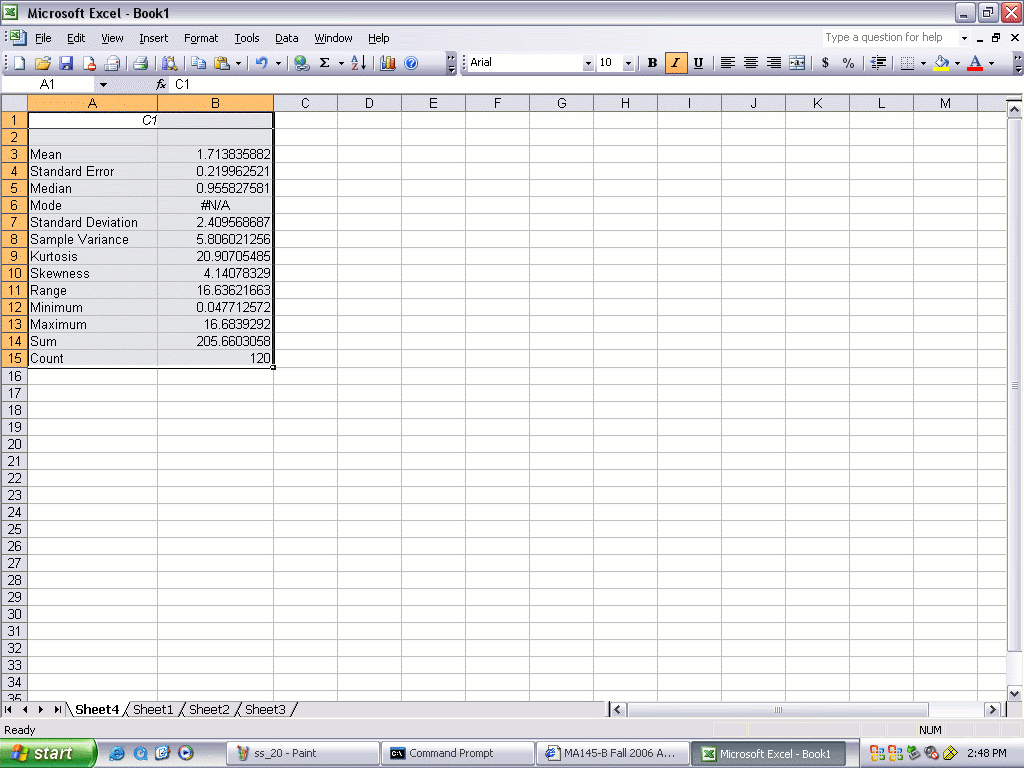Expand the Arial font name dropdown
Viewport: 1024px width, 768px height.
[588, 63]
